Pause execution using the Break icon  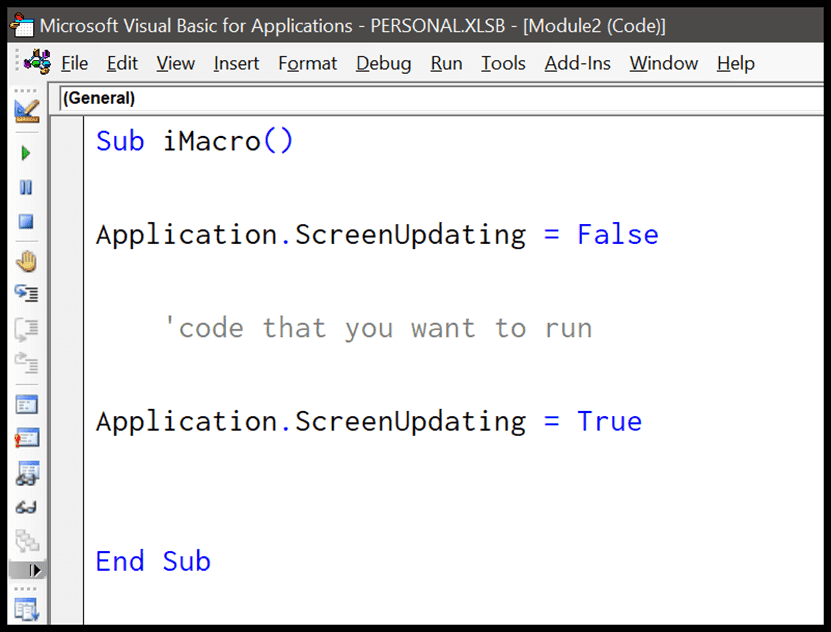click(x=26, y=187)
